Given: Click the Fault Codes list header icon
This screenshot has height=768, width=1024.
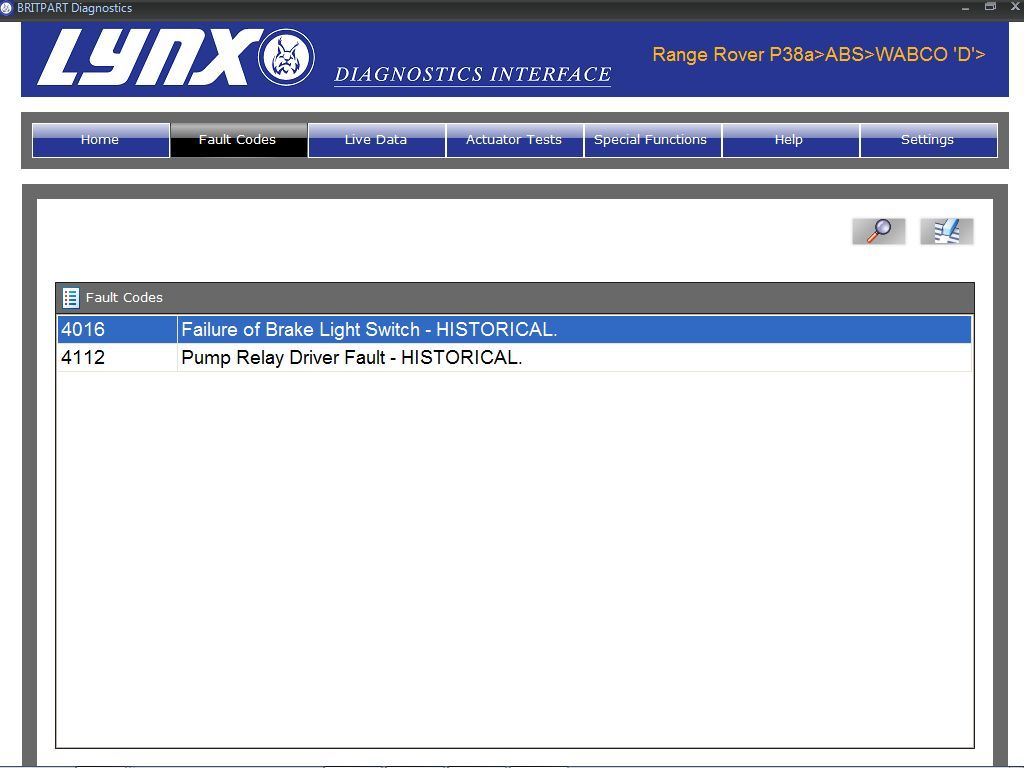Looking at the screenshot, I should tap(71, 298).
